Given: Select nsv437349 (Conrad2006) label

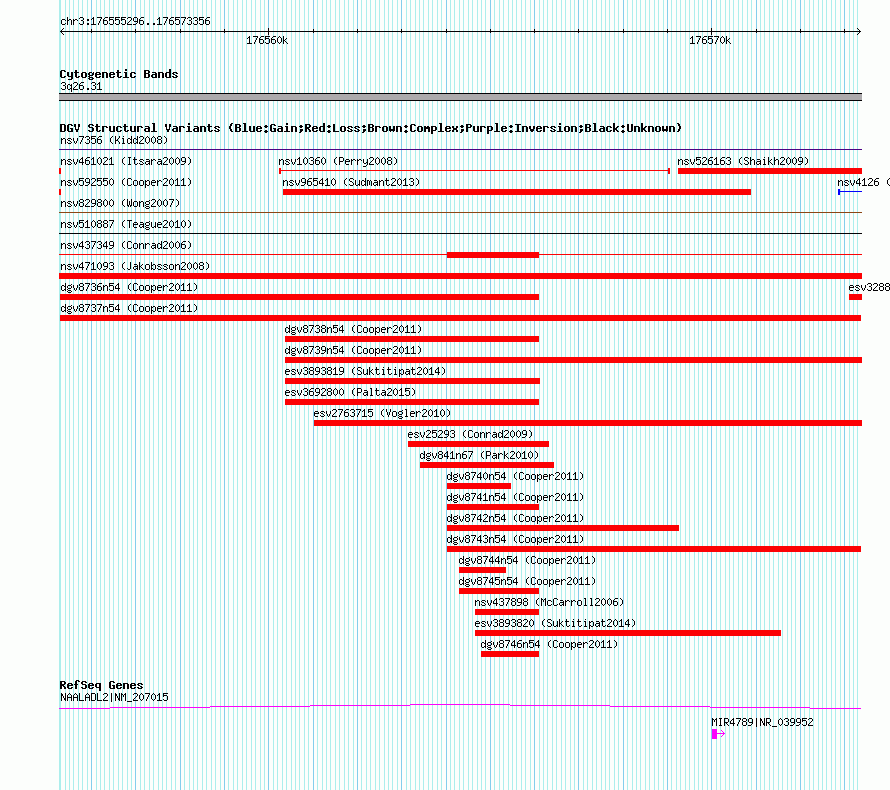Looking at the screenshot, I should pyautogui.click(x=126, y=245).
